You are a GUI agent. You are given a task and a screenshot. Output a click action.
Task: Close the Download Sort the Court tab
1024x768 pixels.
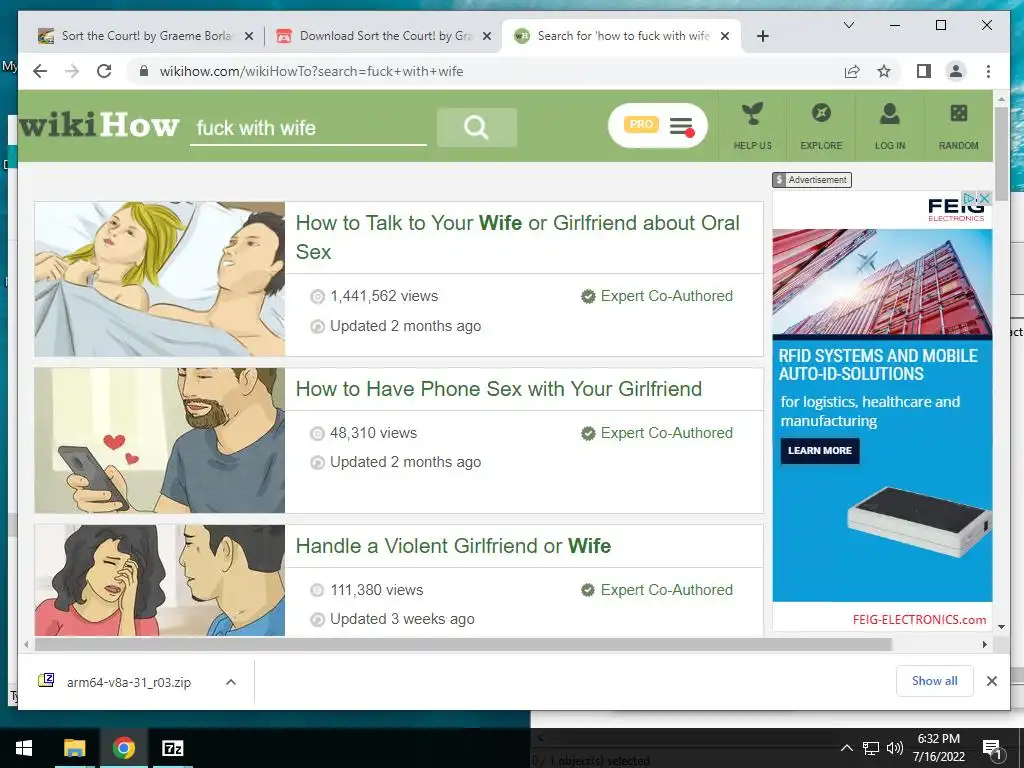coord(487,36)
